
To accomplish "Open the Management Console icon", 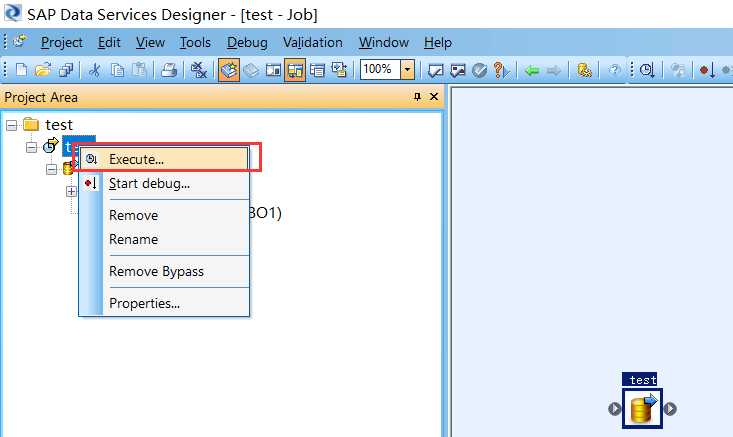I will tap(584, 71).
